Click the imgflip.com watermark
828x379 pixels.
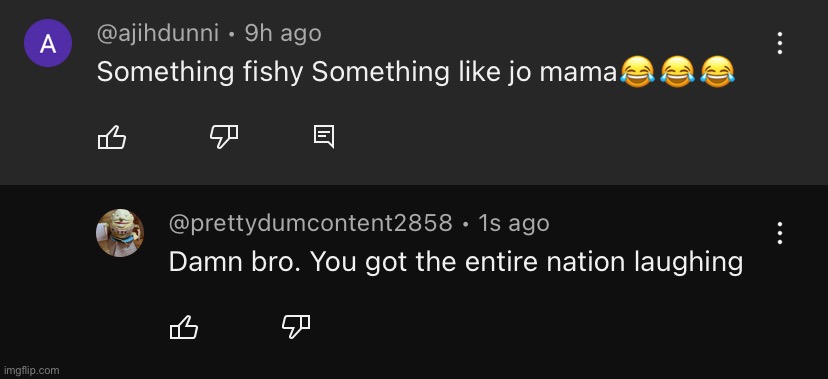(x=32, y=371)
